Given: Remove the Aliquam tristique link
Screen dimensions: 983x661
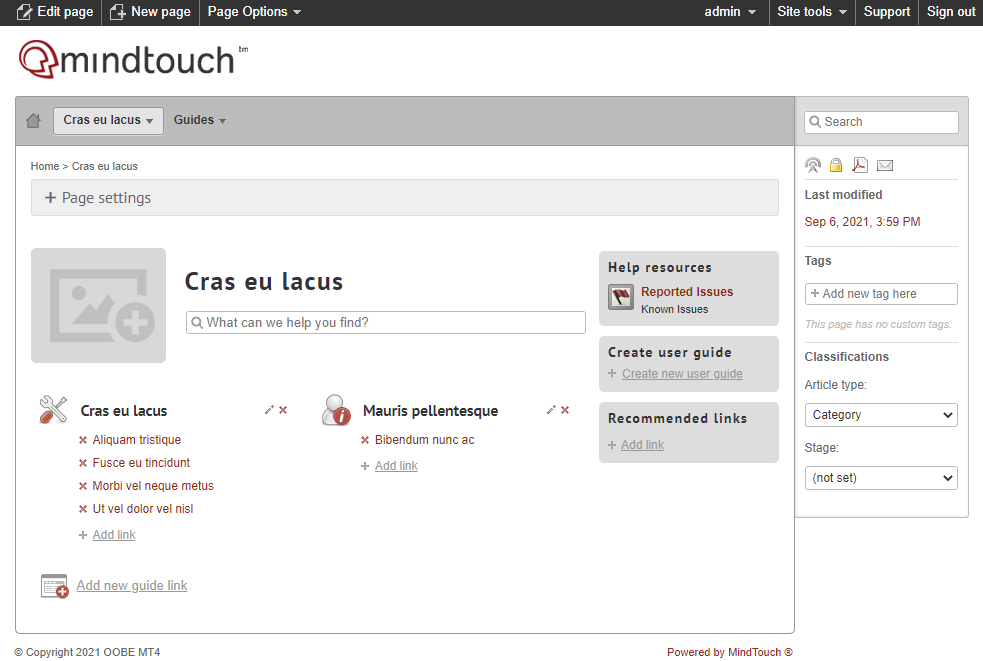Looking at the screenshot, I should 83,440.
